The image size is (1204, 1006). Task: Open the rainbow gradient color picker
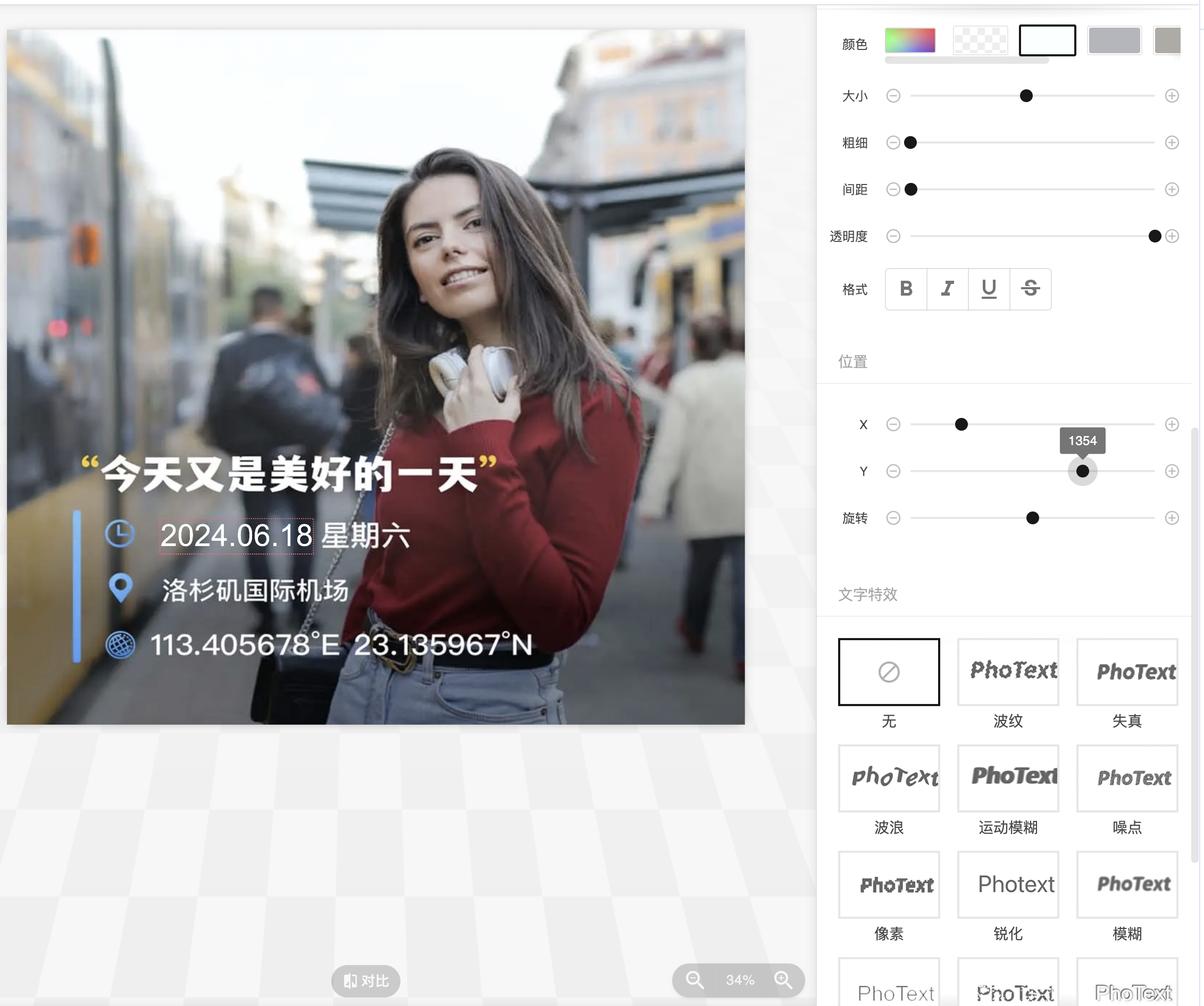click(x=910, y=41)
